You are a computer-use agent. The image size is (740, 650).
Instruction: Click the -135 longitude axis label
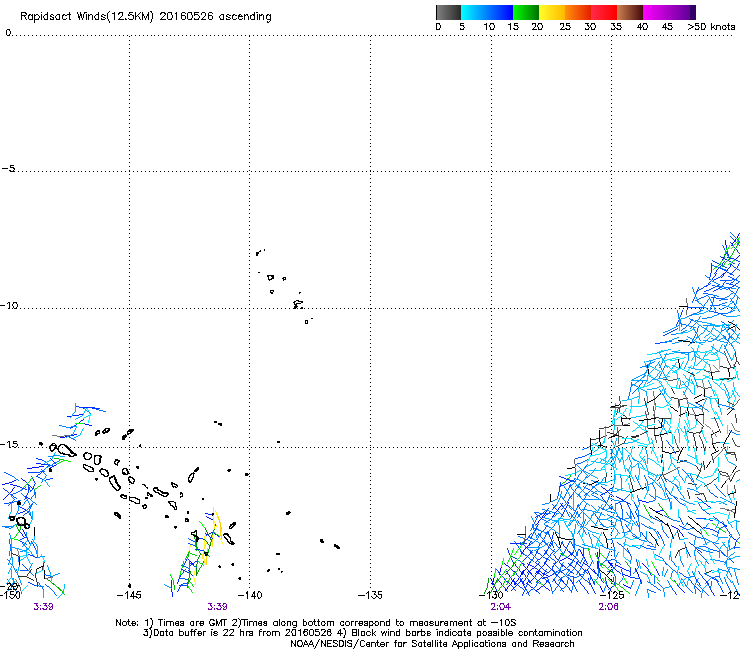(370, 595)
